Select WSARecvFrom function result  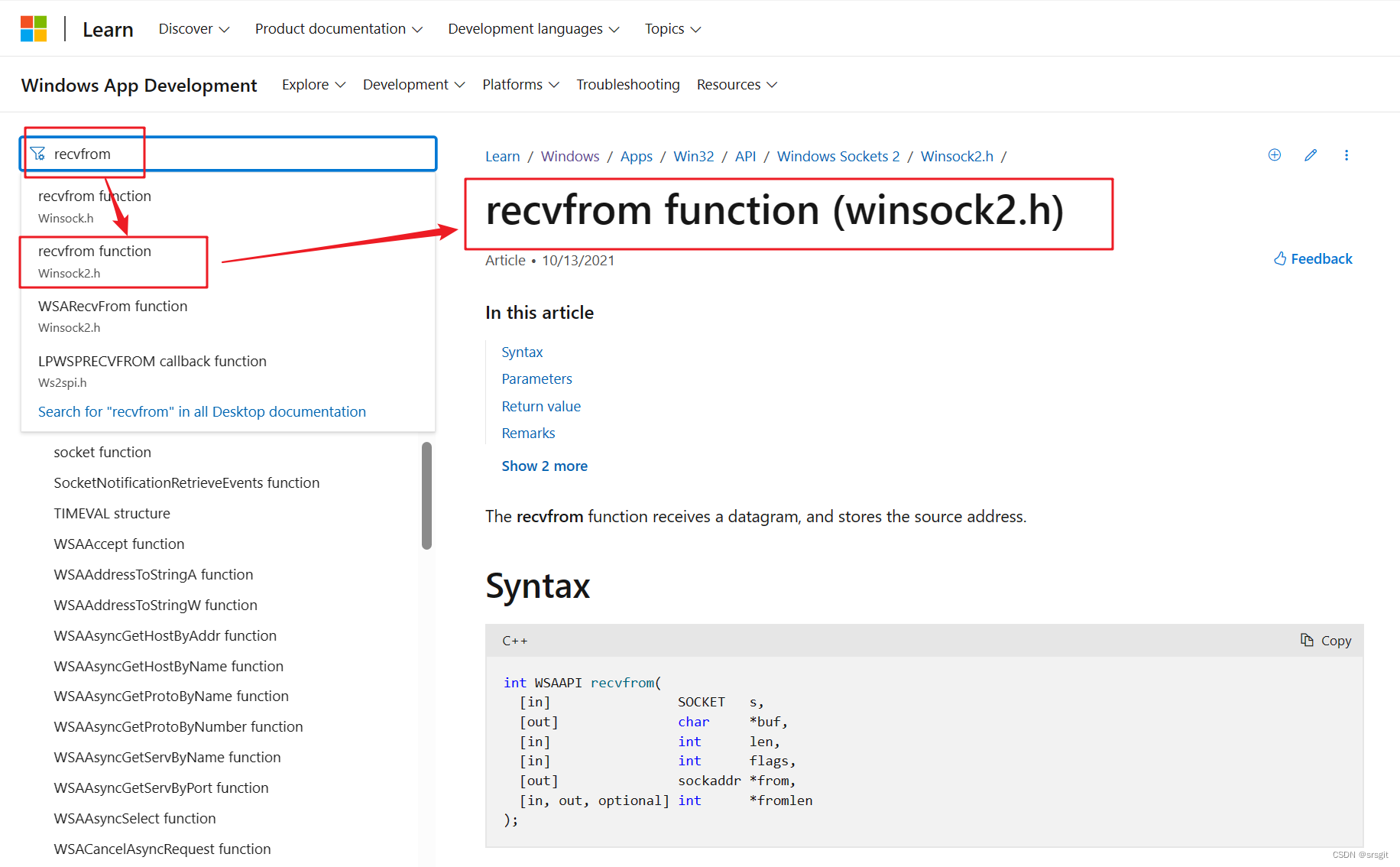(228, 316)
